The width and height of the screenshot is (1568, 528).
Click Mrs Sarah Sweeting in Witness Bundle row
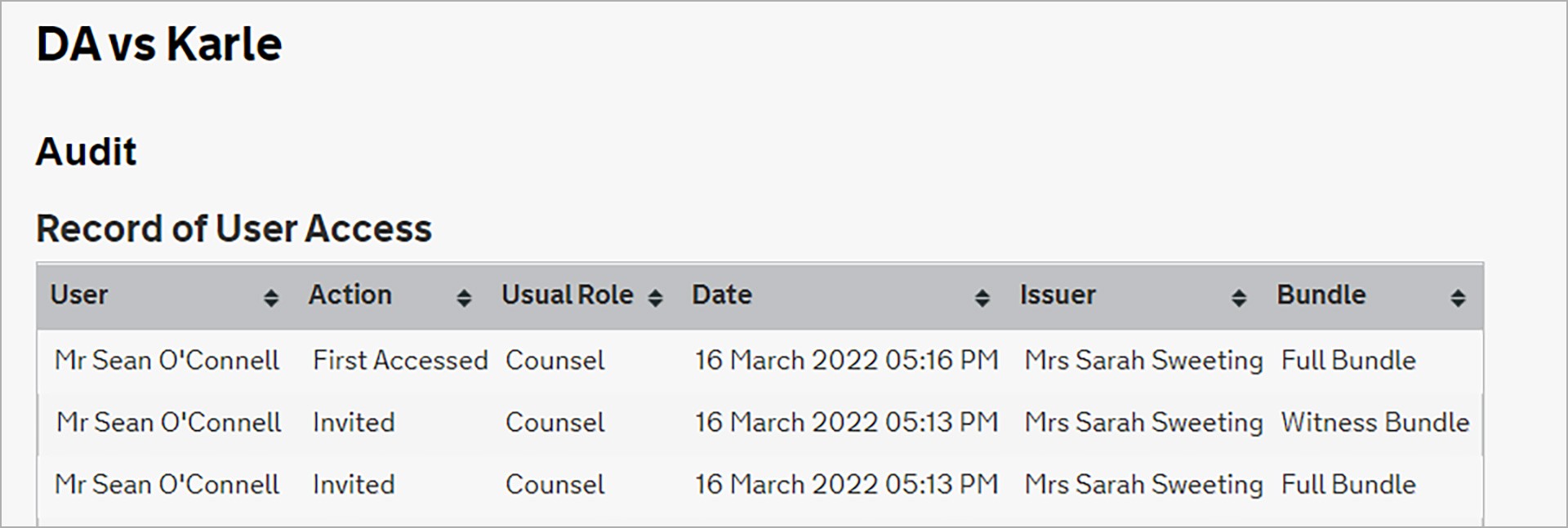tap(1143, 422)
